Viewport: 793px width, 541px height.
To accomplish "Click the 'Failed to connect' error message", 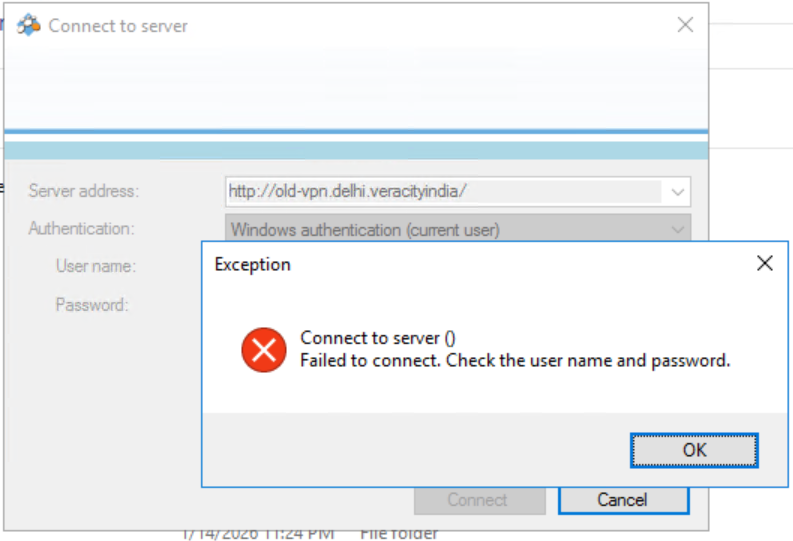I will point(515,360).
